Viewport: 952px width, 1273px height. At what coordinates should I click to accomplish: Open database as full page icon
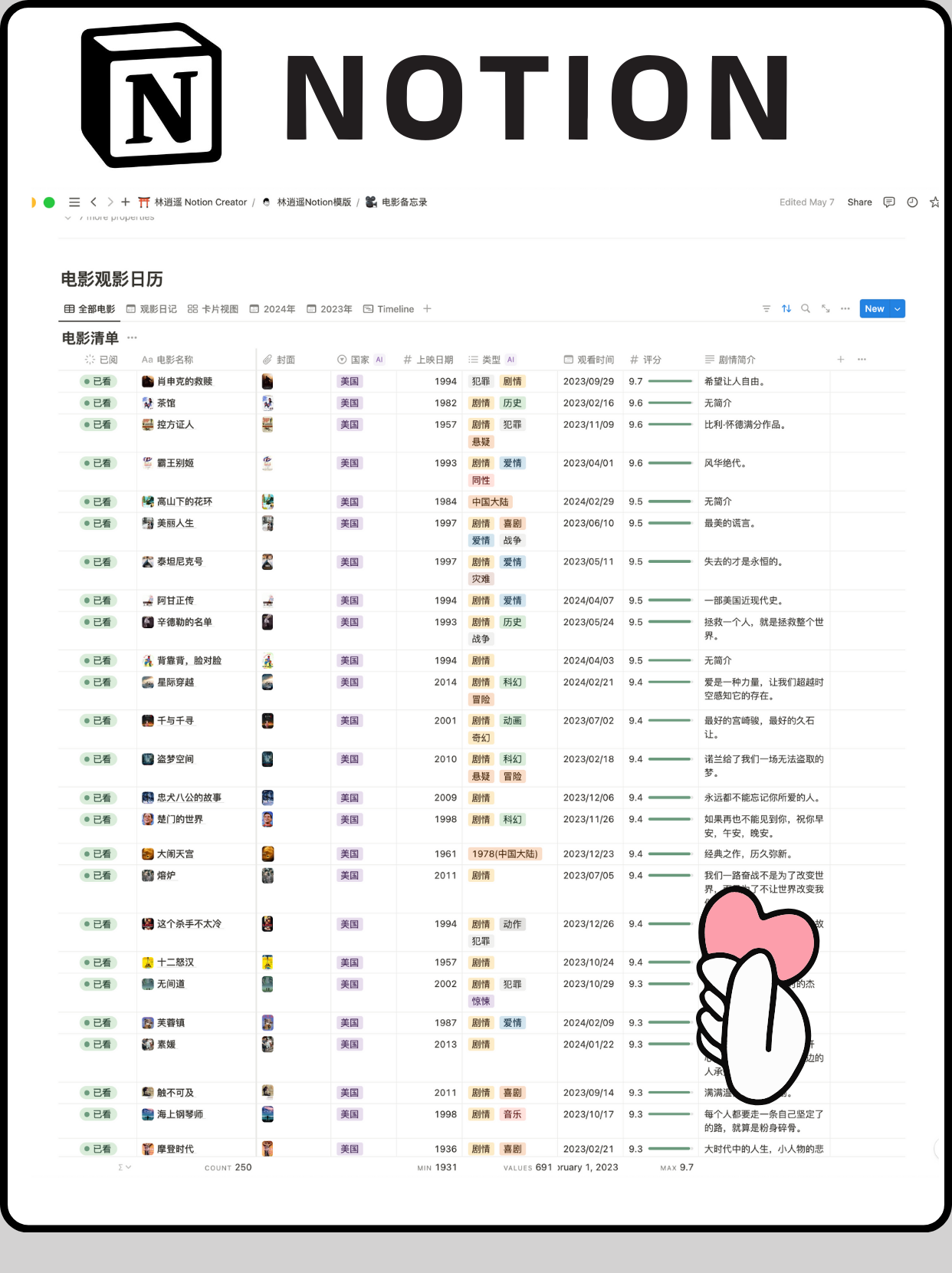pos(826,309)
